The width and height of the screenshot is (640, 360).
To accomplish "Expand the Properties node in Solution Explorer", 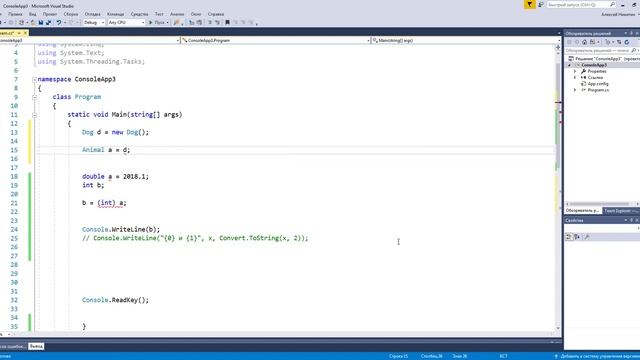I will [575, 71].
